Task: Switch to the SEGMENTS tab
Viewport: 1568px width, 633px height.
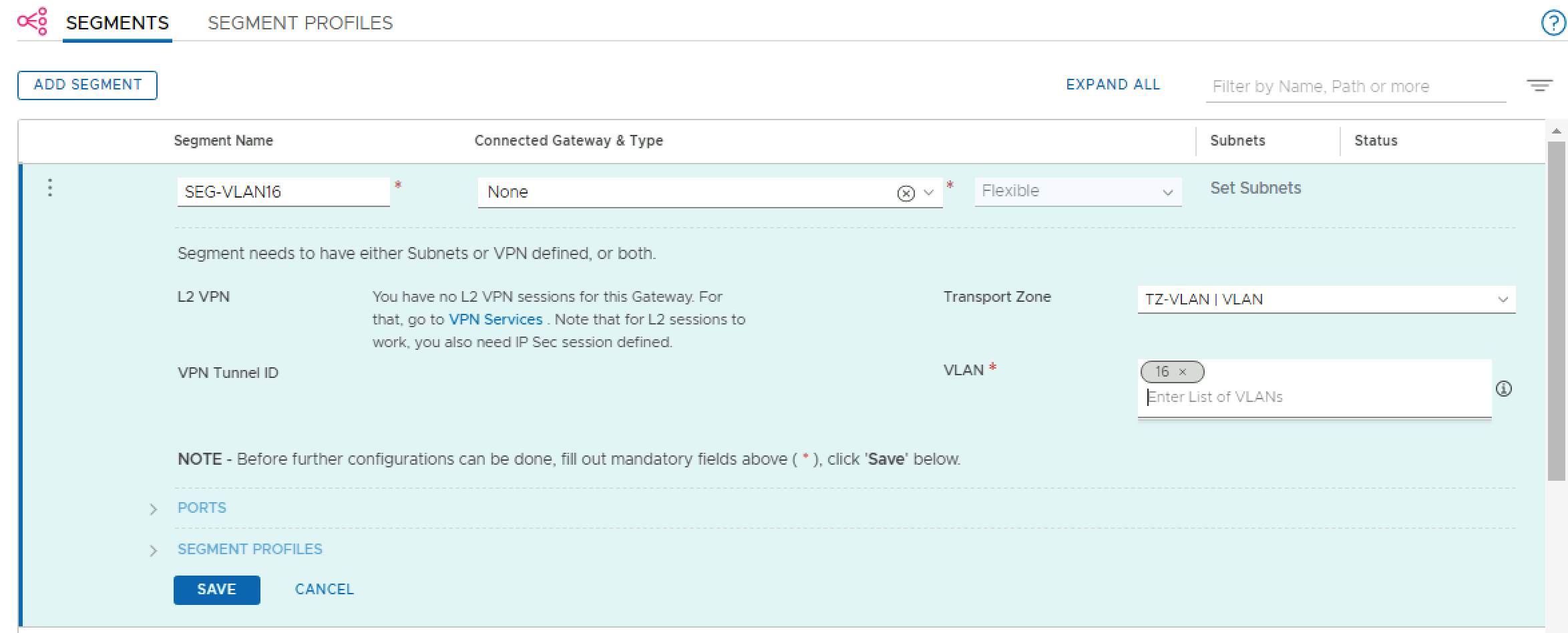Action: click(x=118, y=23)
